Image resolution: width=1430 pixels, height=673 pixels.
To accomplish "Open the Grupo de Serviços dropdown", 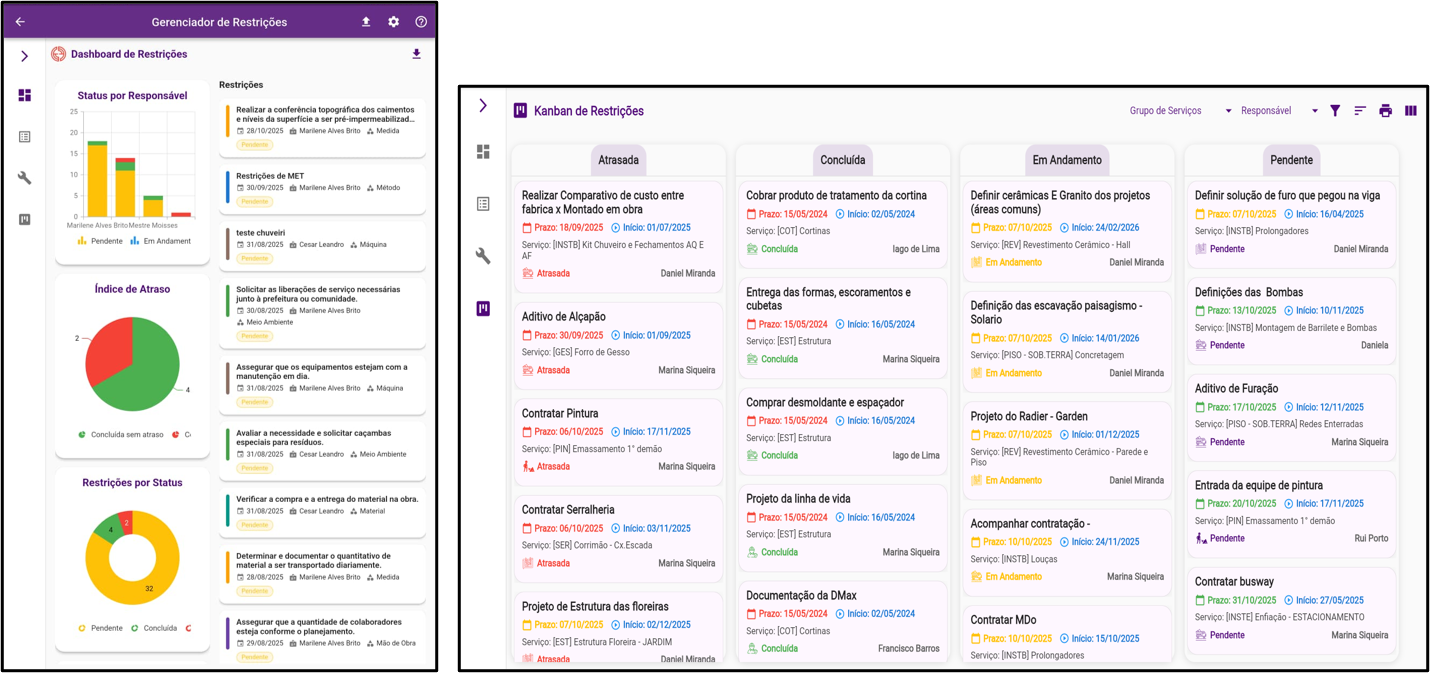I will (1180, 111).
